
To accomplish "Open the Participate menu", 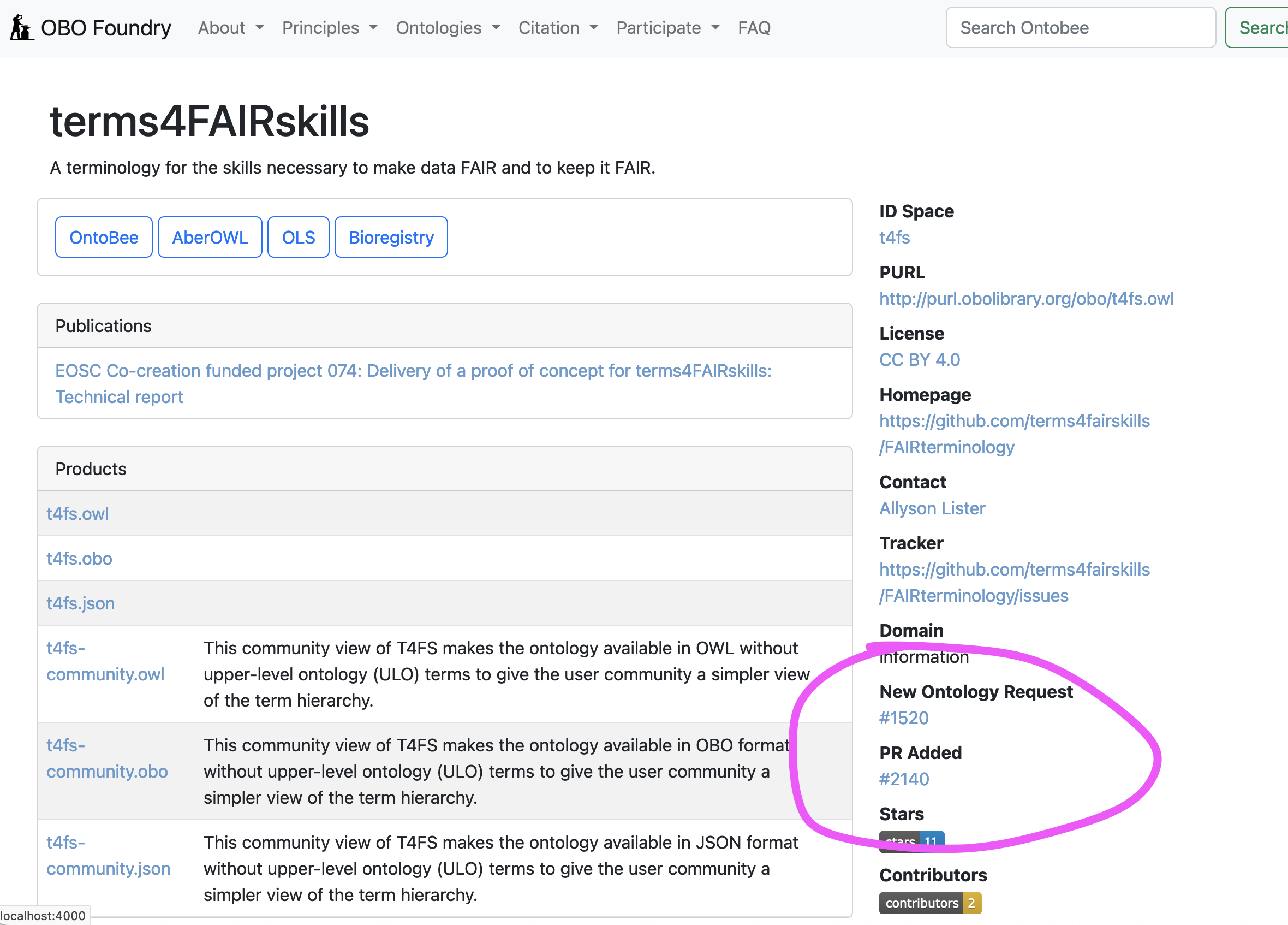I will (667, 27).
